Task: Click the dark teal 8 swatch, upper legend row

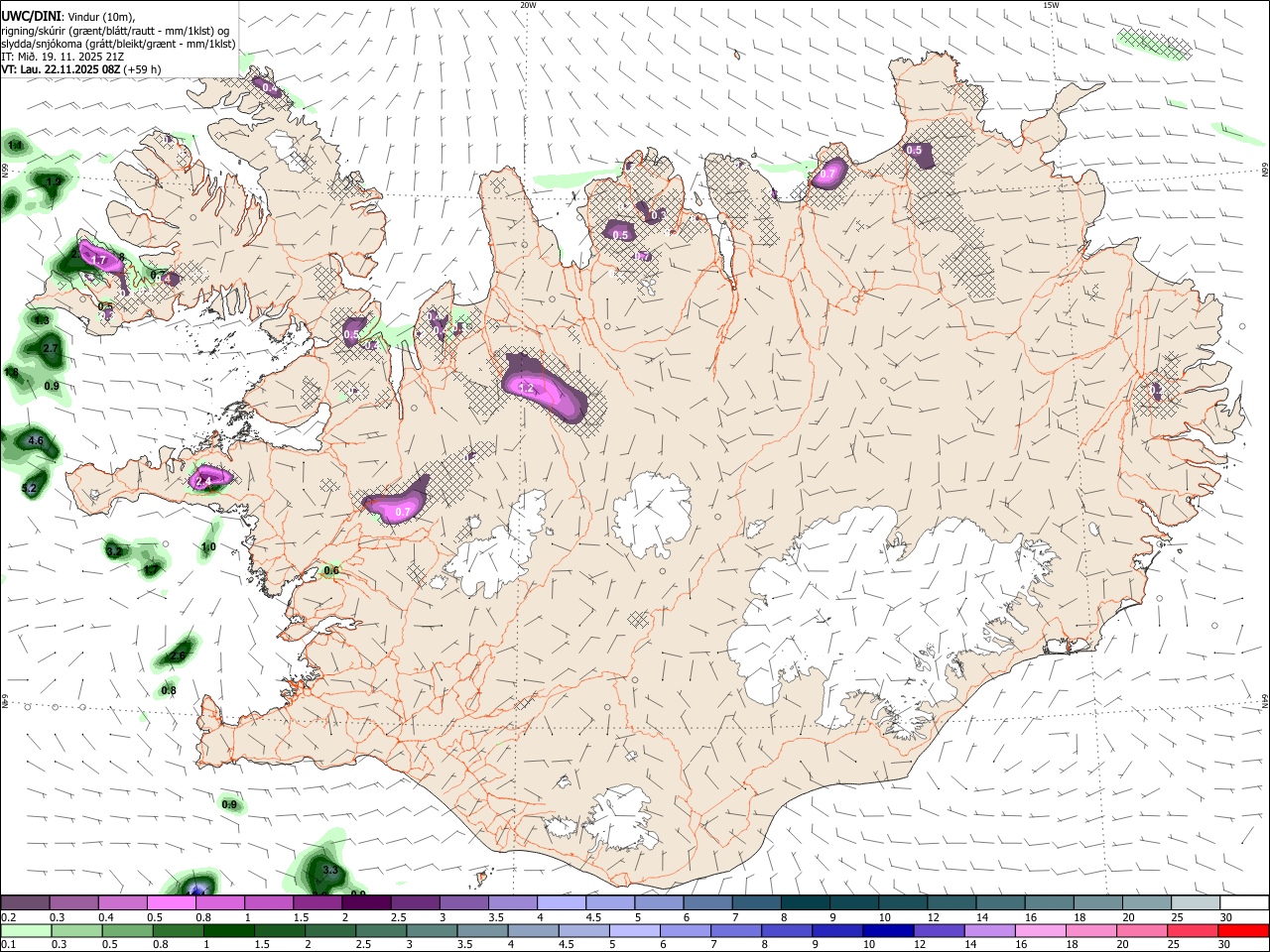Action: [806, 902]
